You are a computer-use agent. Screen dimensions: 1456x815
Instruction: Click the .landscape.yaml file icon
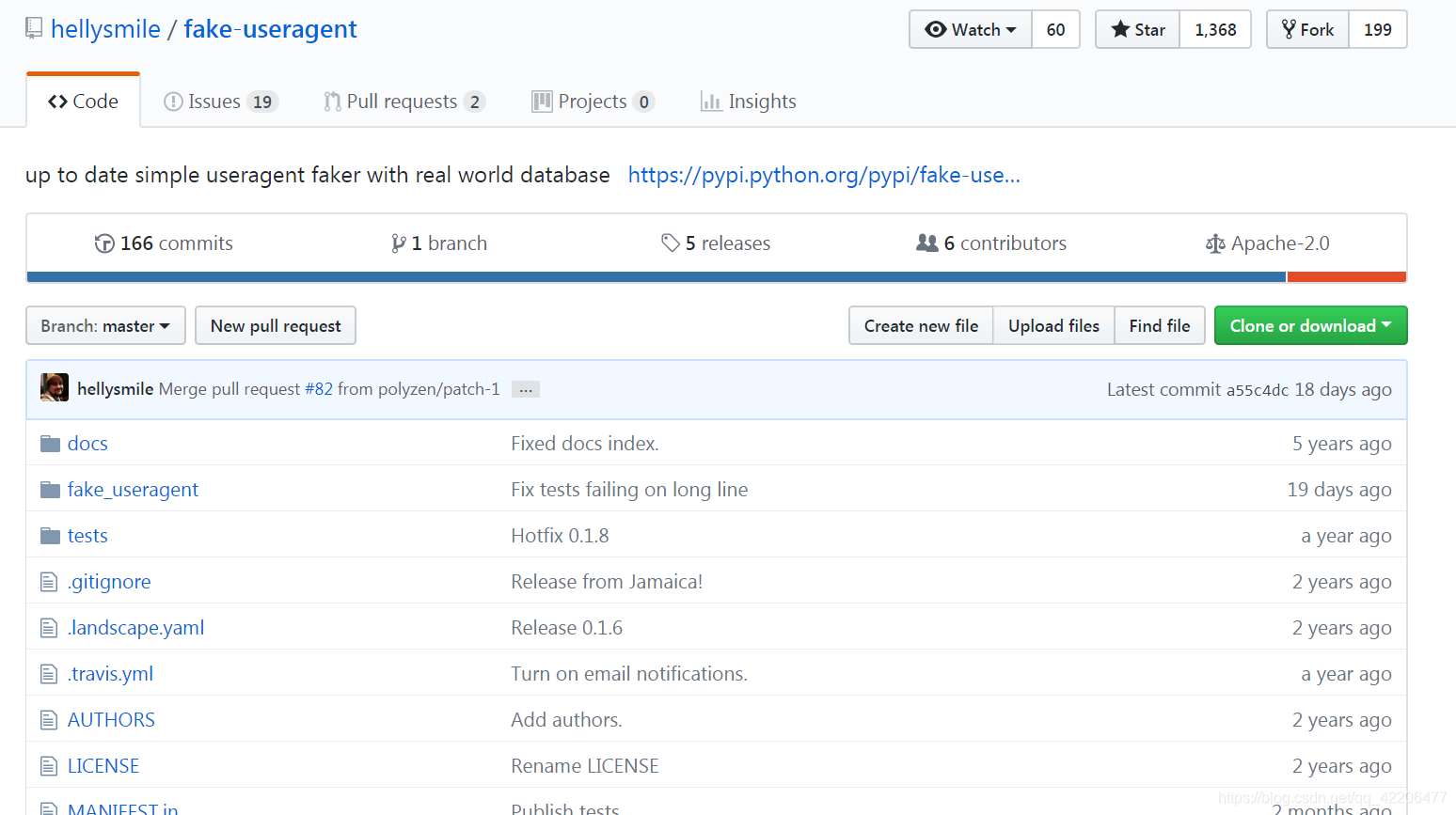tap(49, 628)
